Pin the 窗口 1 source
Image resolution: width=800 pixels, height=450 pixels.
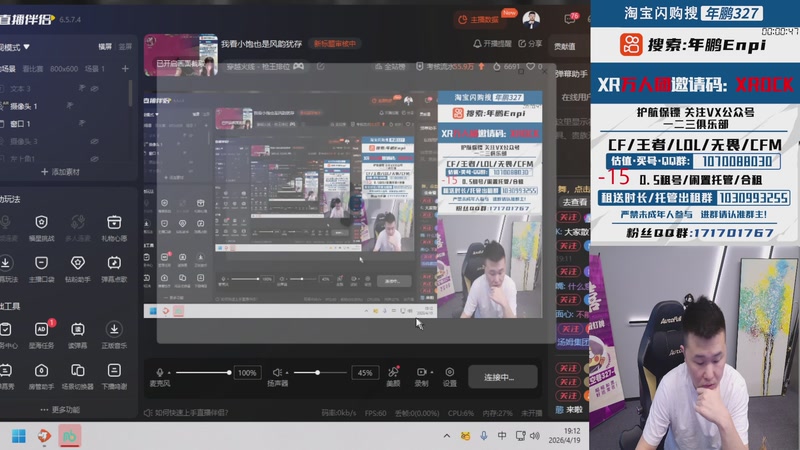(x=81, y=123)
